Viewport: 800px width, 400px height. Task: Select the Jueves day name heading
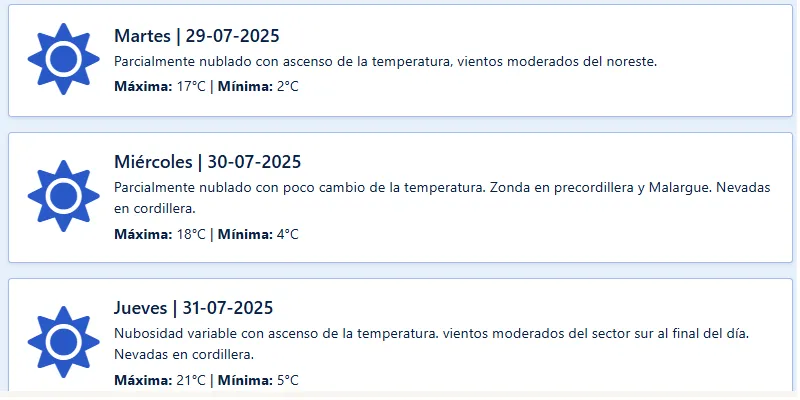[x=141, y=308]
